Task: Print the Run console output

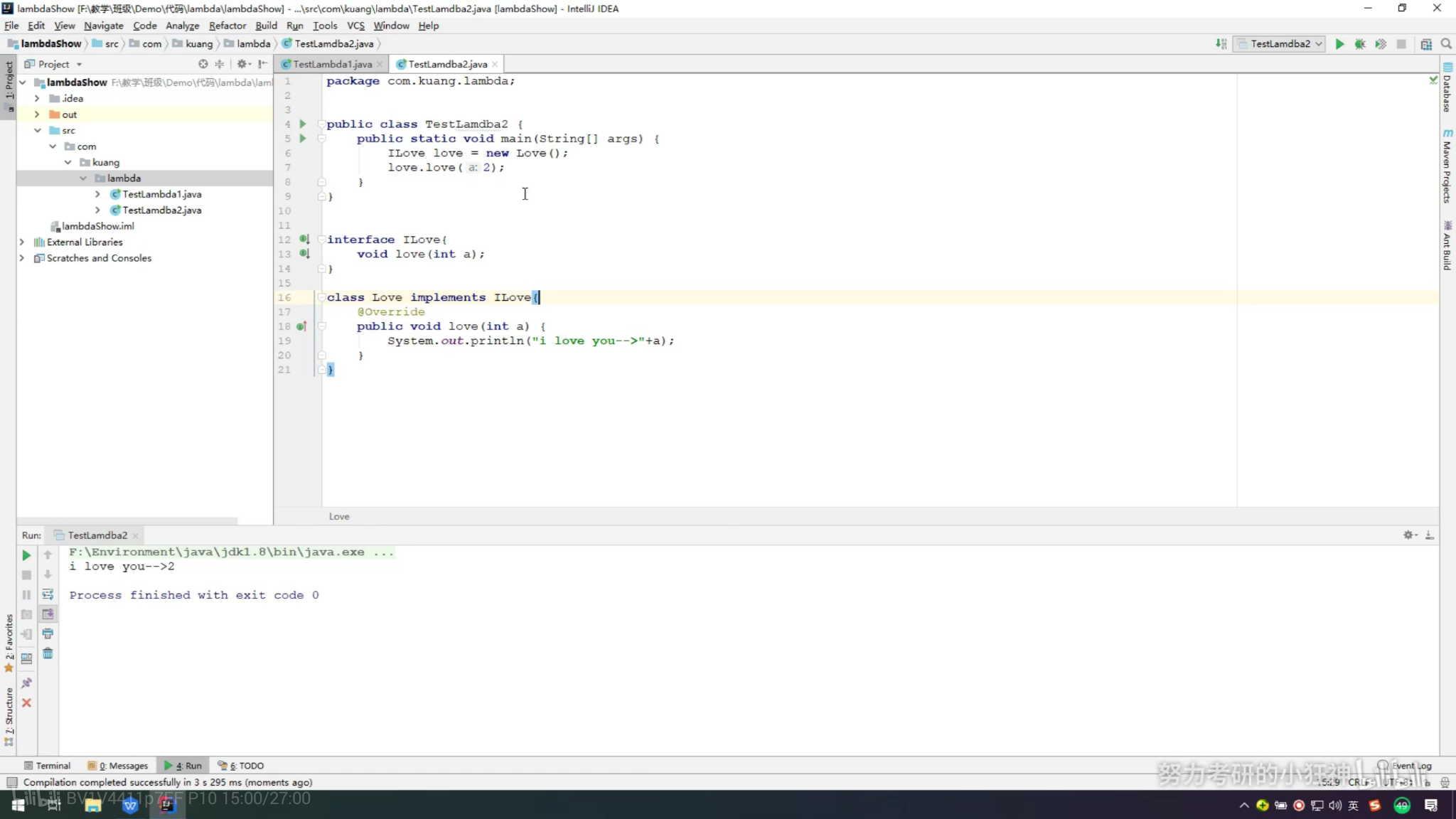Action: [48, 633]
